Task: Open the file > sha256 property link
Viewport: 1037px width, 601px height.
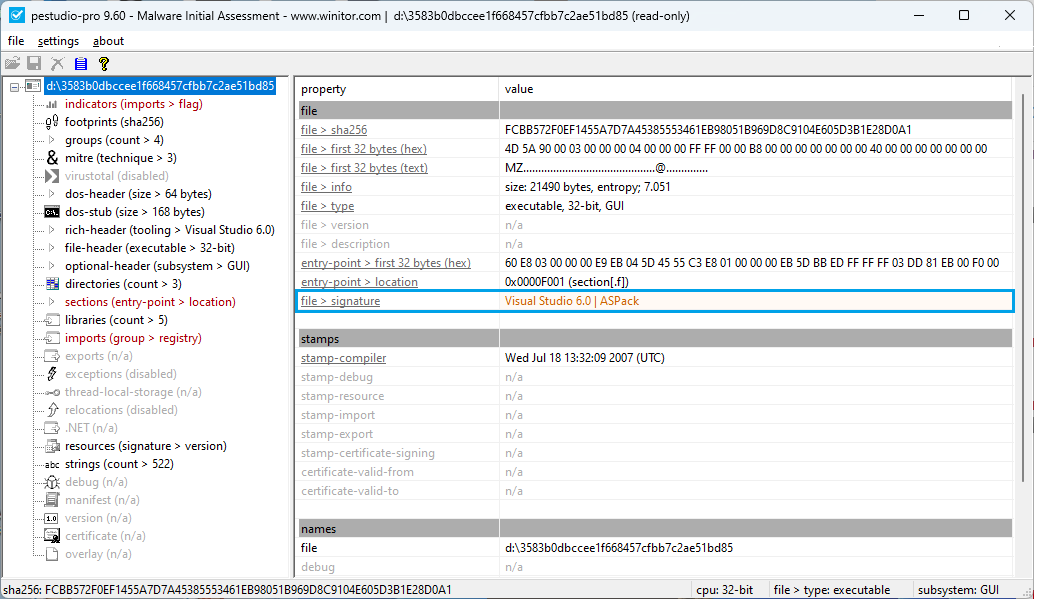Action: (334, 129)
